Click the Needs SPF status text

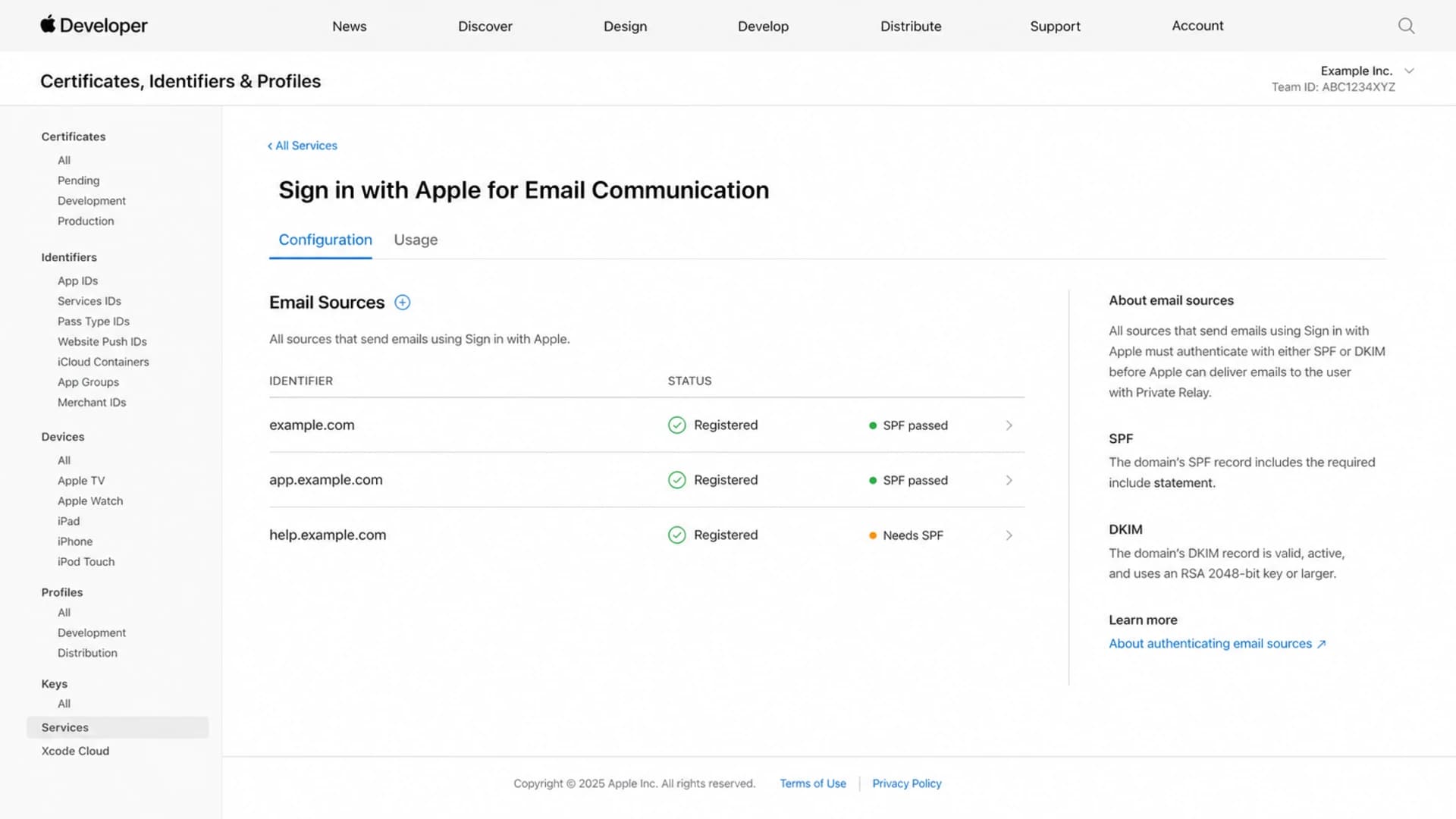click(x=913, y=535)
